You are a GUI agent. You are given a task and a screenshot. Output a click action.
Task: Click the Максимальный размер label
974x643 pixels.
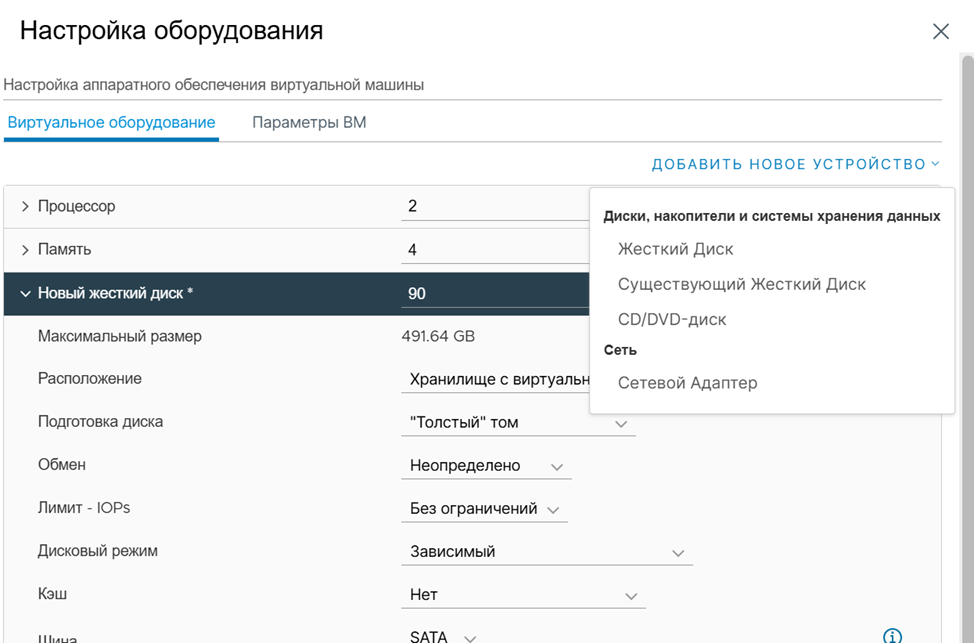pos(120,336)
